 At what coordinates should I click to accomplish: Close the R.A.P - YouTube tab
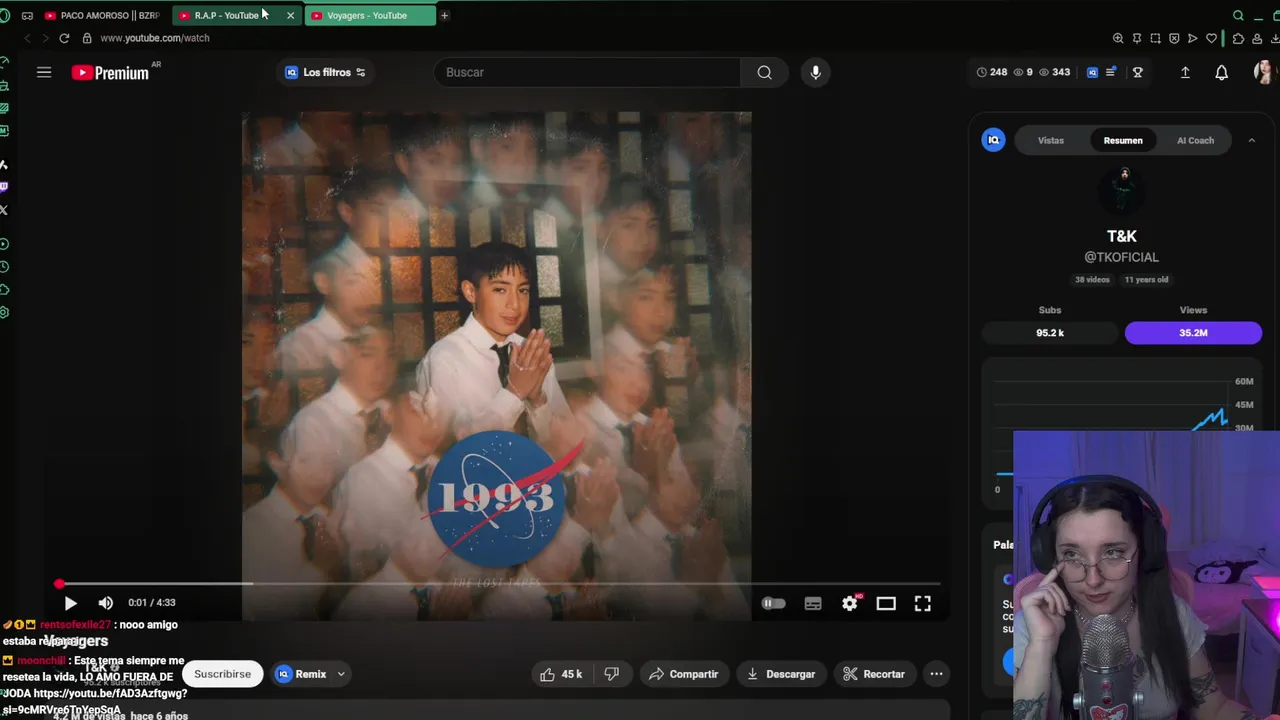(290, 15)
